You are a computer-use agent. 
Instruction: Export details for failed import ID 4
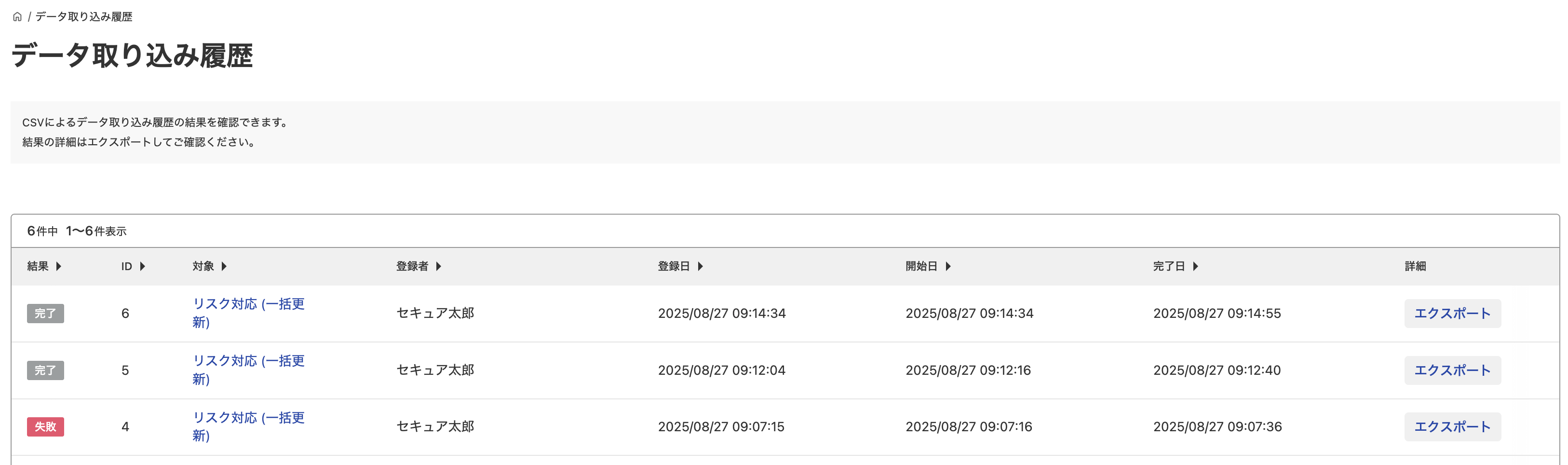point(1452,427)
